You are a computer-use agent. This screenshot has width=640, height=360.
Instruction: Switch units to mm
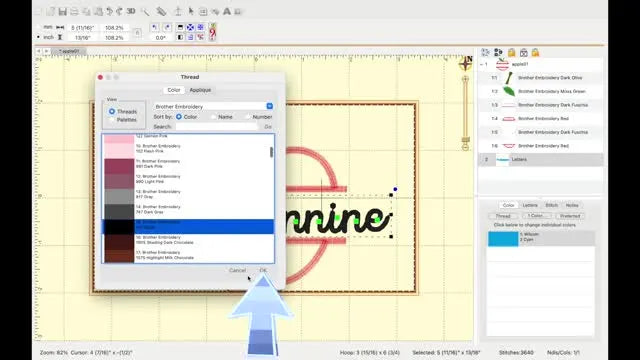[x=38, y=27]
